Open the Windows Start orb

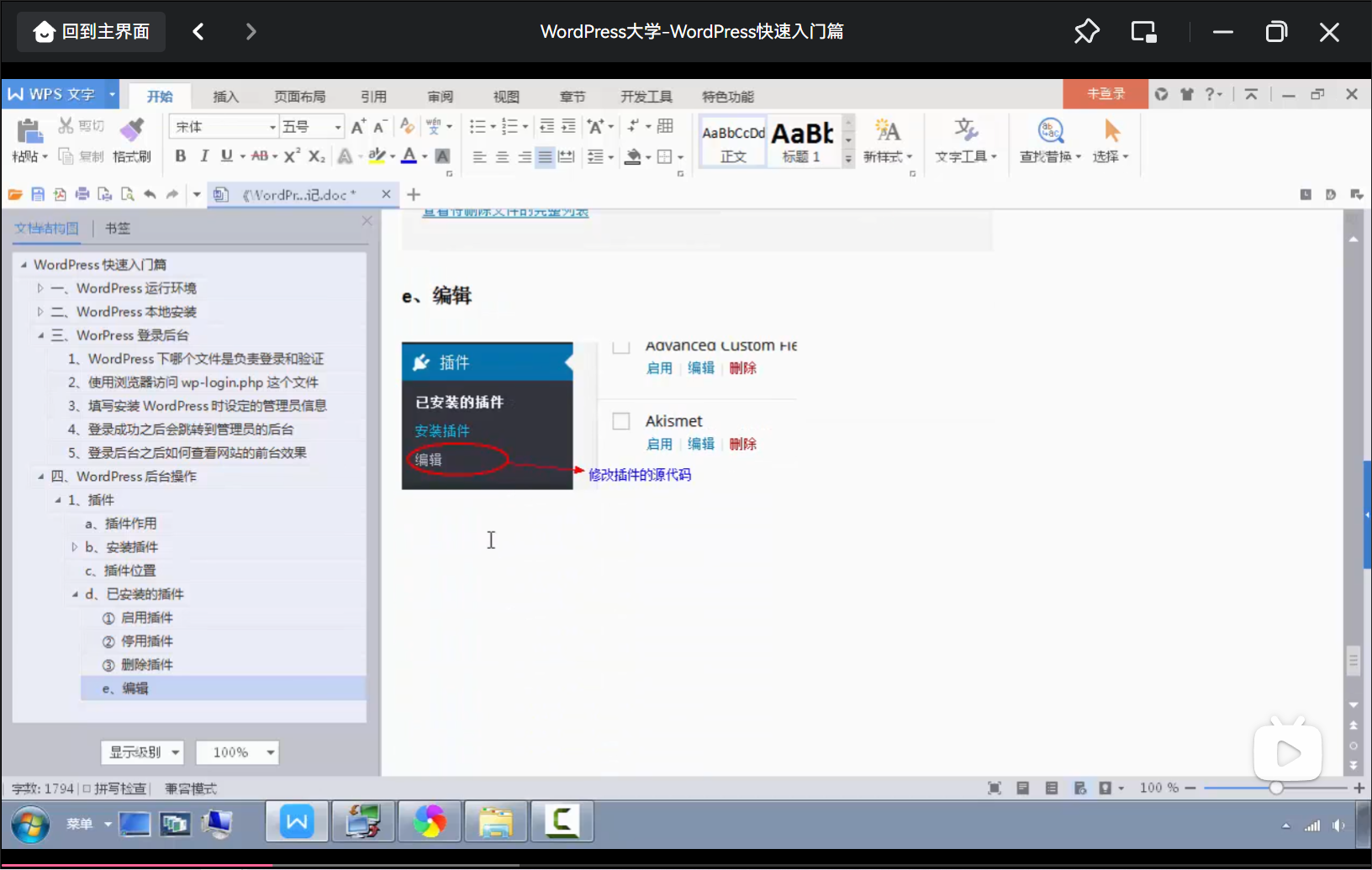click(x=30, y=824)
